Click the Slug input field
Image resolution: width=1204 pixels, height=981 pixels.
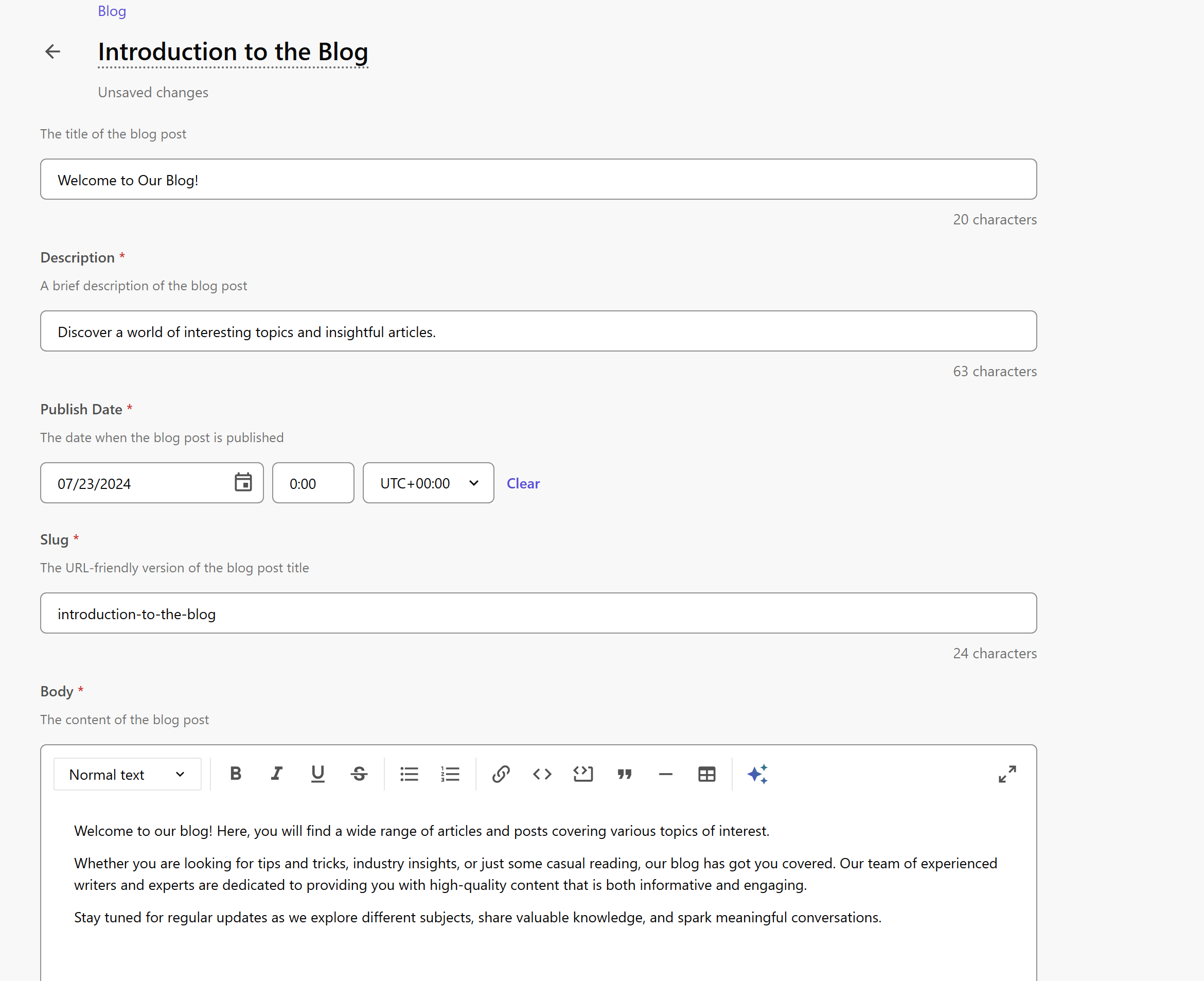[538, 613]
